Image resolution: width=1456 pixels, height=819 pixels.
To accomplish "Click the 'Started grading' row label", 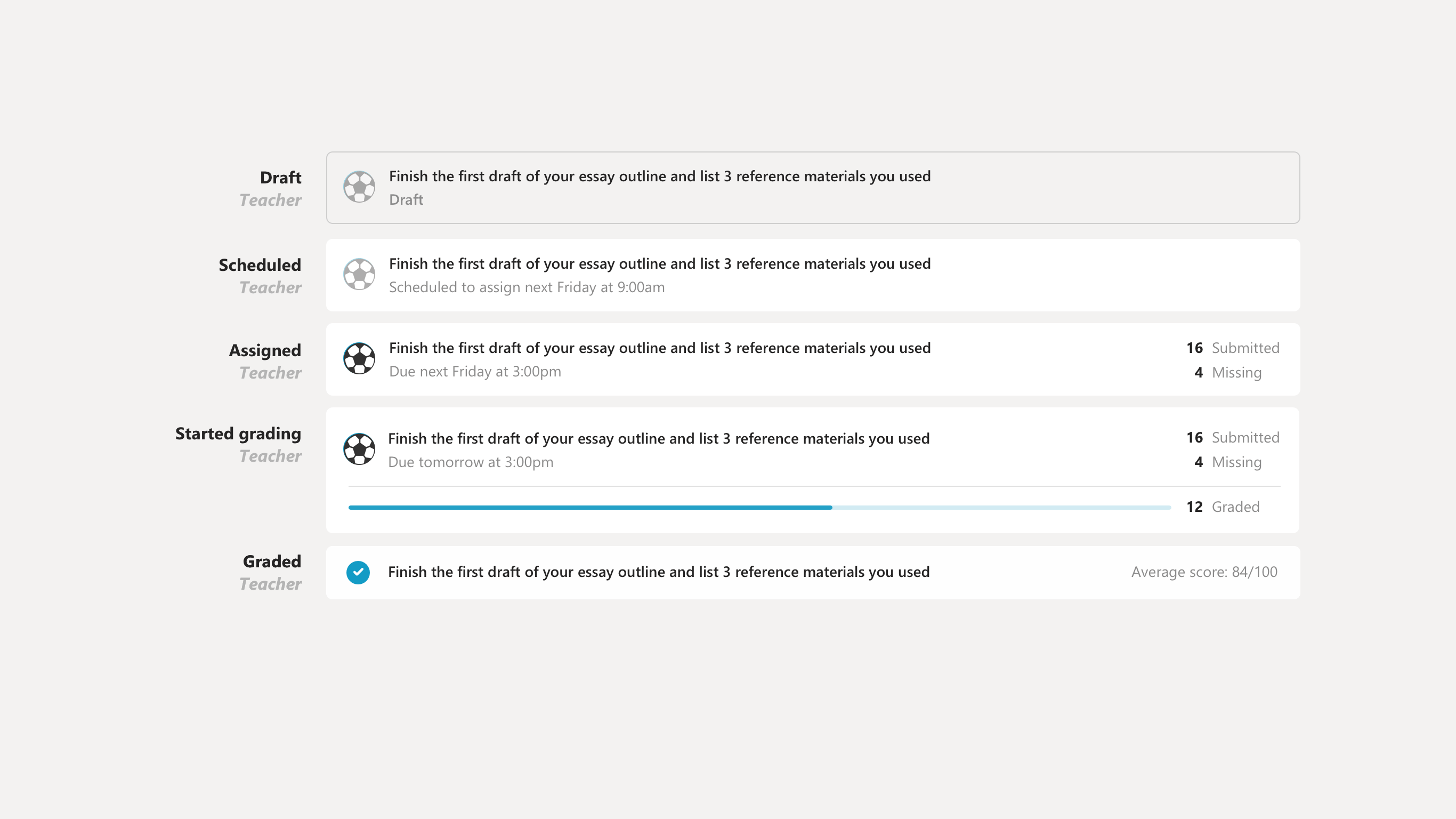I will tap(238, 434).
